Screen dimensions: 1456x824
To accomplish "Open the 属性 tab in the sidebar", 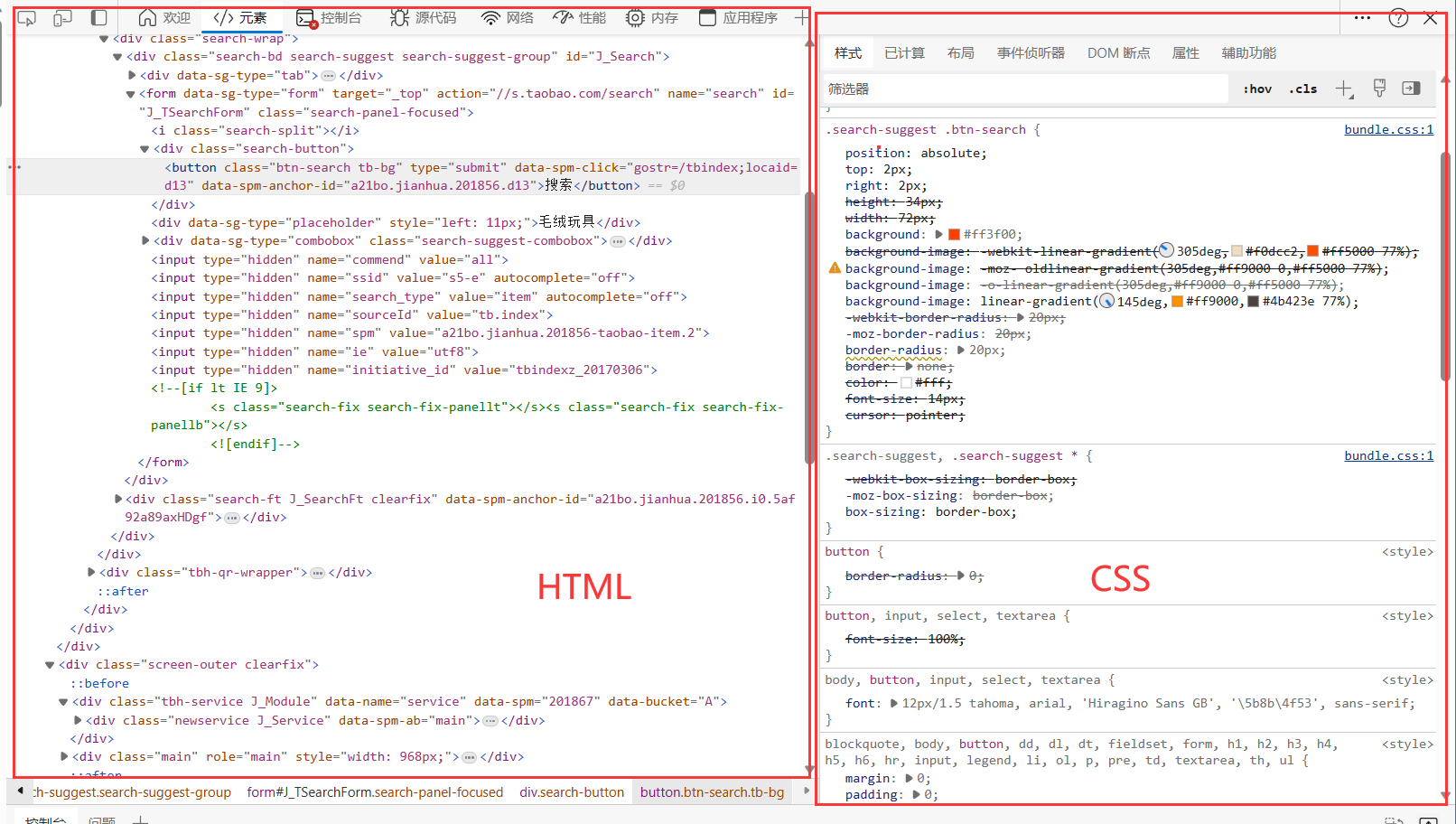I will (x=1186, y=53).
